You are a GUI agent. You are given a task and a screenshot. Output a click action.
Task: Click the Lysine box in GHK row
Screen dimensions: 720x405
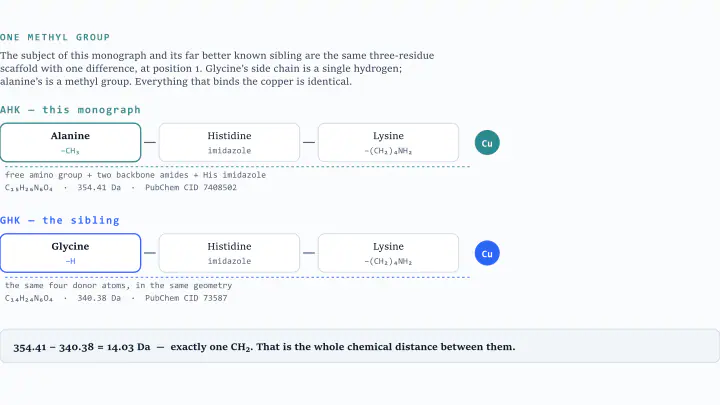[x=388, y=253]
